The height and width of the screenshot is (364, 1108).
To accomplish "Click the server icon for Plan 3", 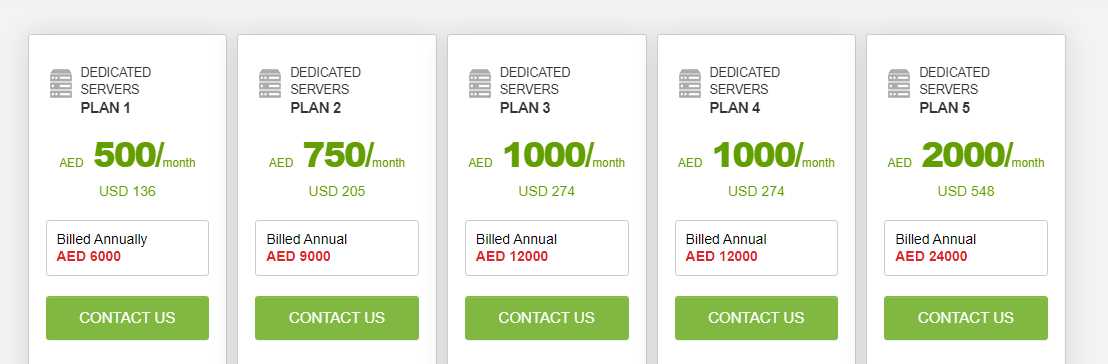I will pos(480,83).
